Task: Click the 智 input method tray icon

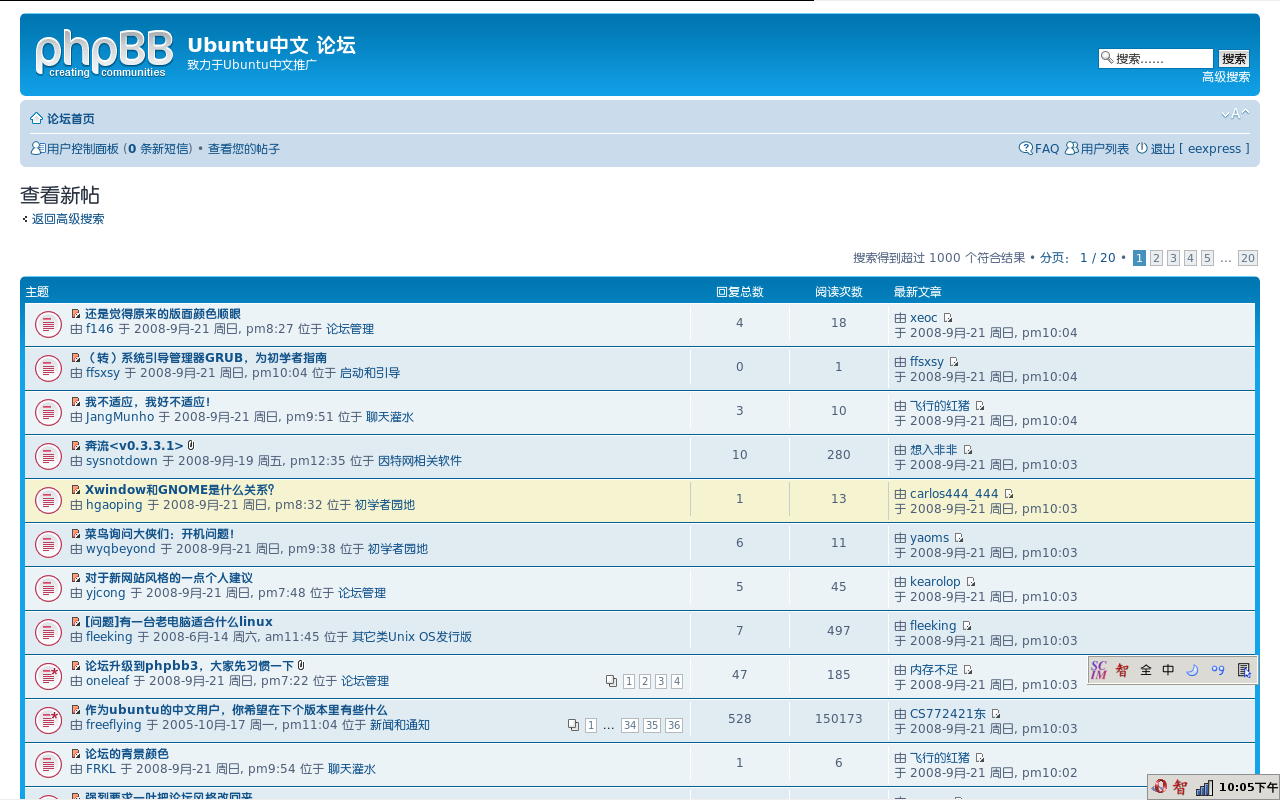Action: (1180, 787)
